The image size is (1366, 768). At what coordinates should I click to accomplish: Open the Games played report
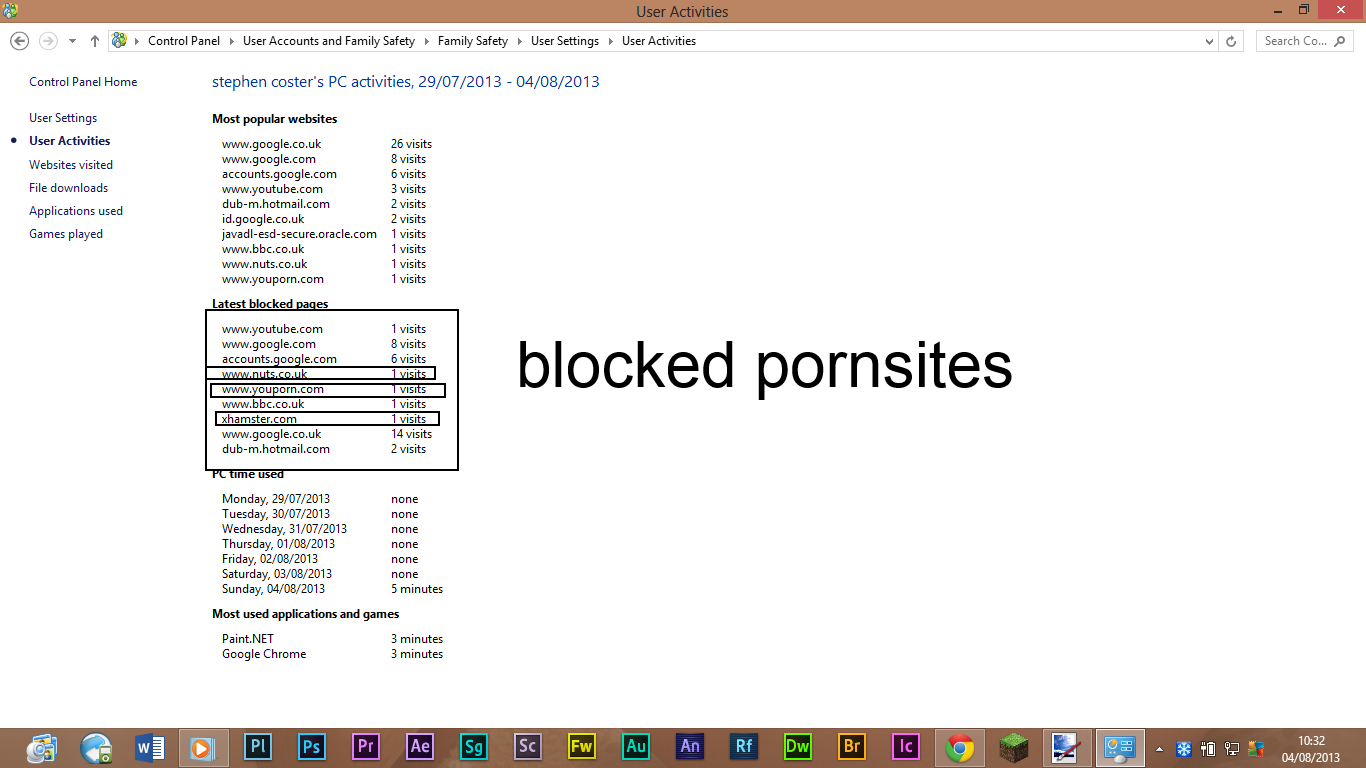pos(66,234)
